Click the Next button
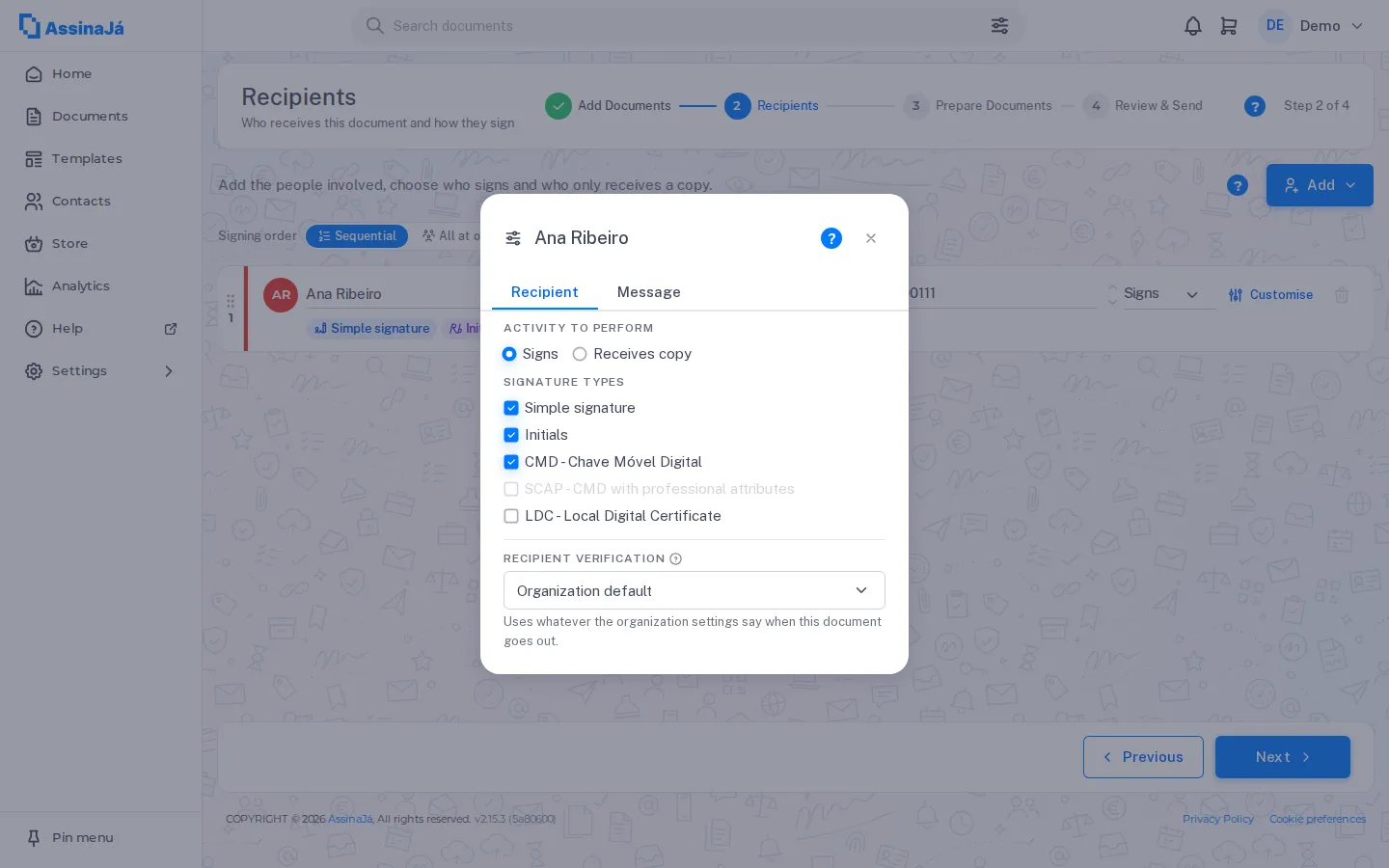1389x868 pixels. (x=1283, y=757)
